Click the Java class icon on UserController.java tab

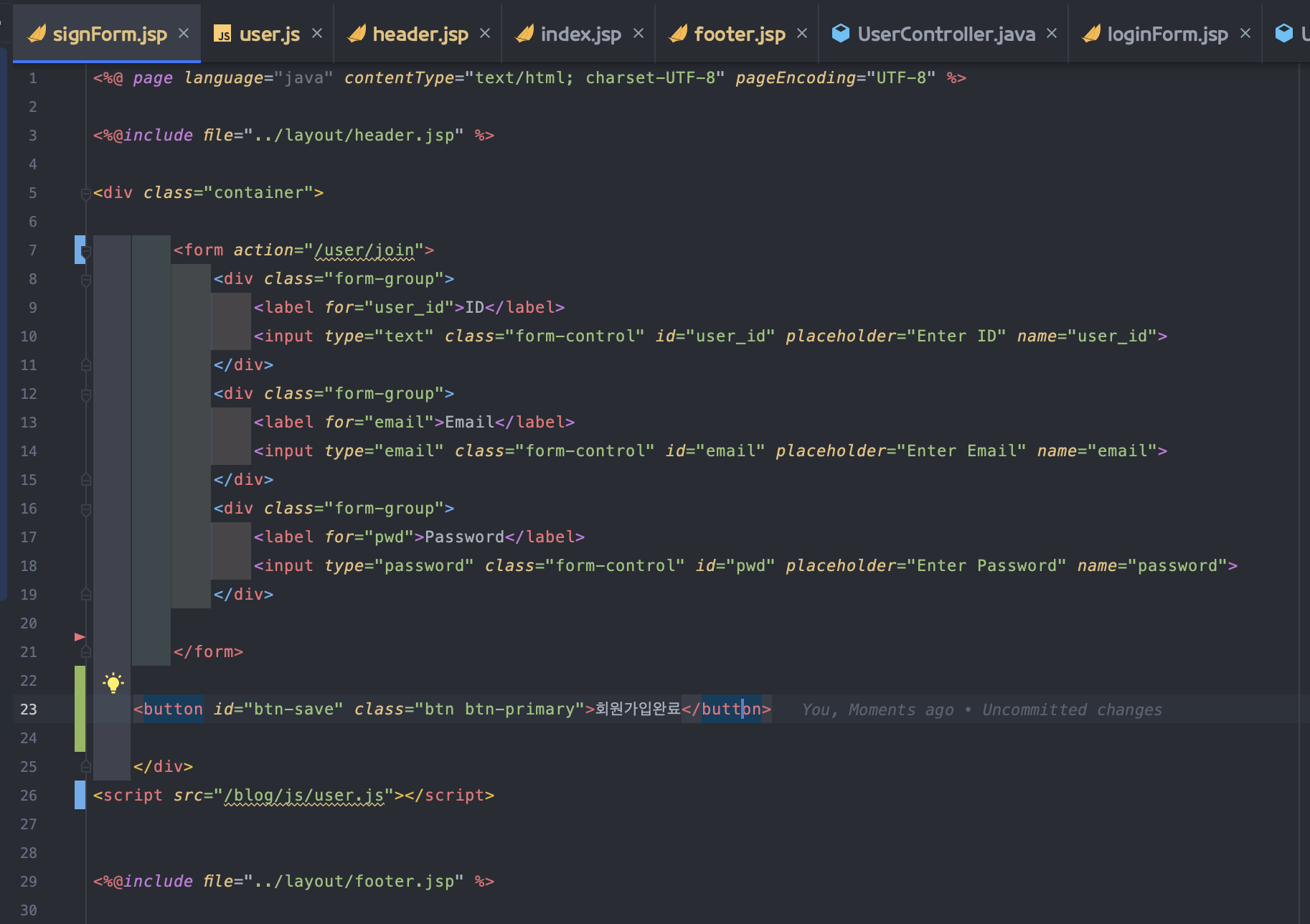[841, 33]
